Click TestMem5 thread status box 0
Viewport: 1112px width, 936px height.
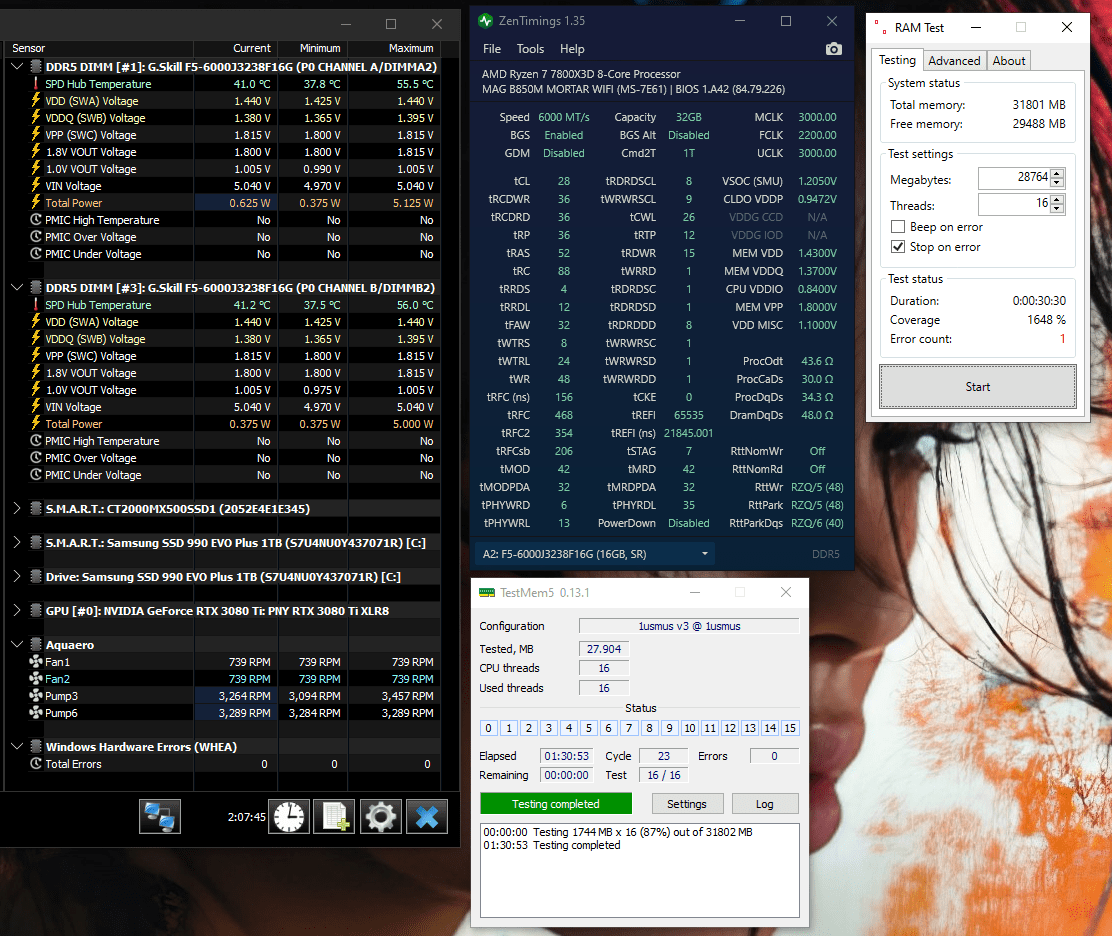click(x=488, y=728)
